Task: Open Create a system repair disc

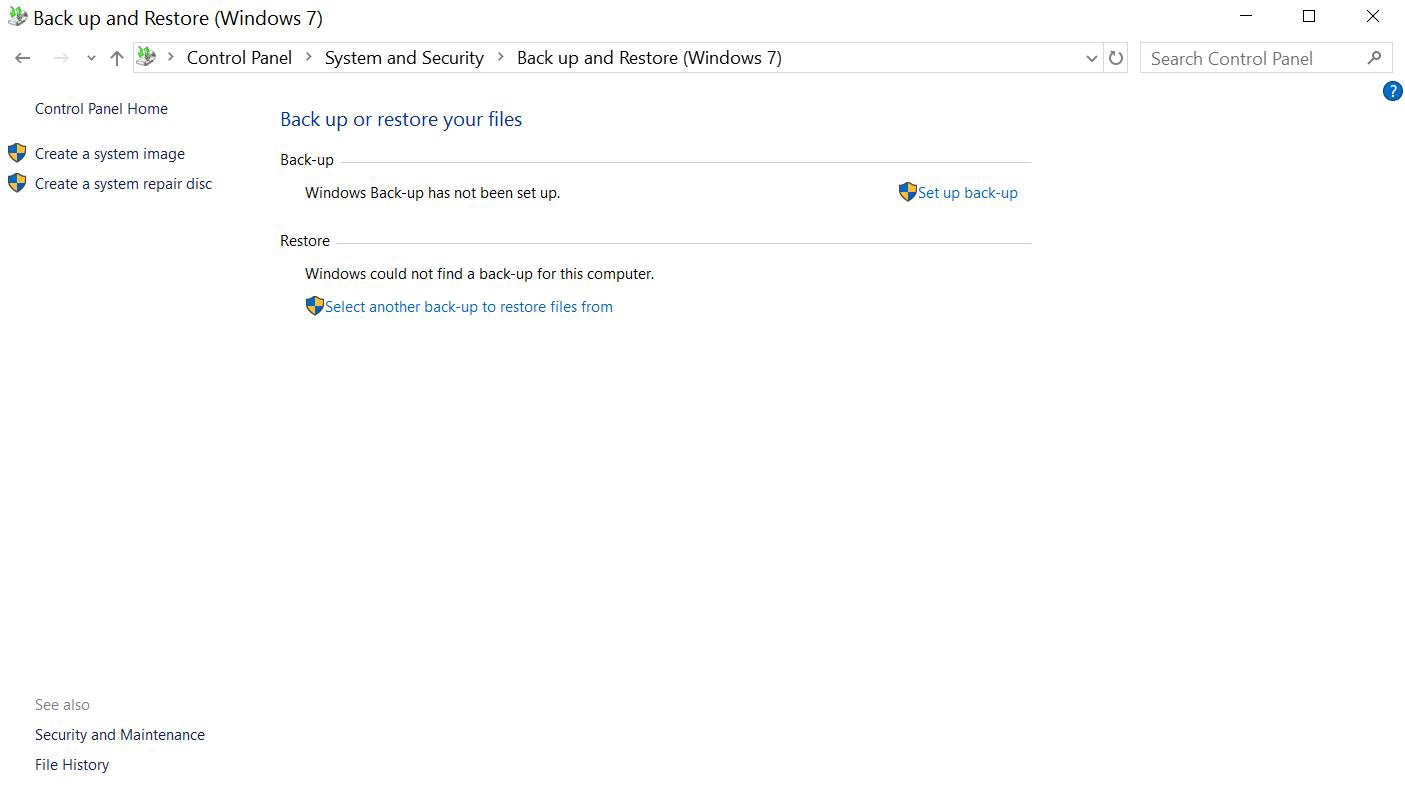Action: click(x=123, y=184)
